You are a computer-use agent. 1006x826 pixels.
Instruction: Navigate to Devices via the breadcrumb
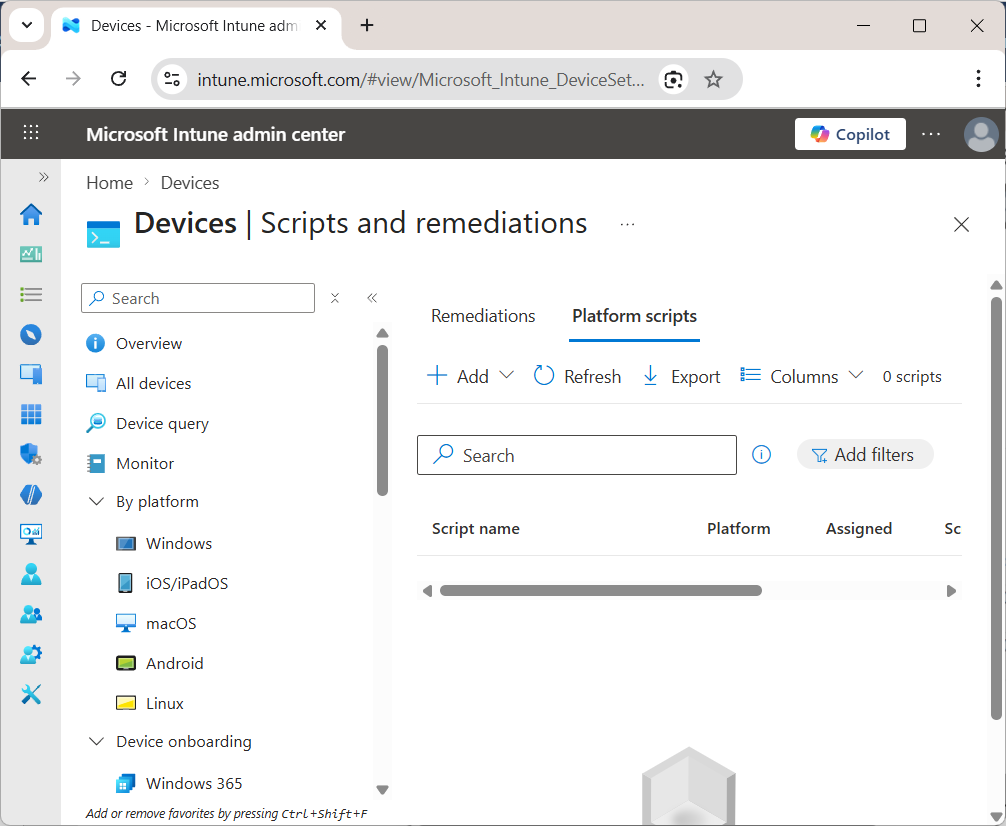pos(189,182)
